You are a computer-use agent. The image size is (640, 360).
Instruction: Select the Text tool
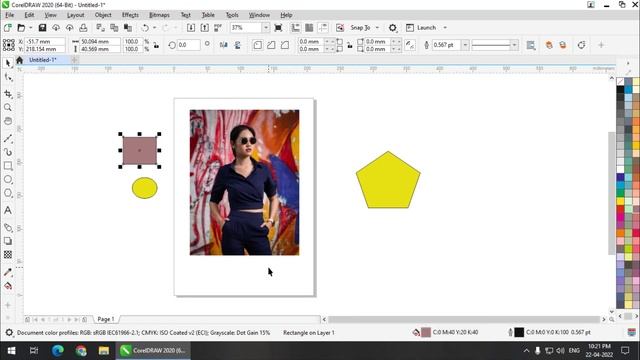[8, 210]
